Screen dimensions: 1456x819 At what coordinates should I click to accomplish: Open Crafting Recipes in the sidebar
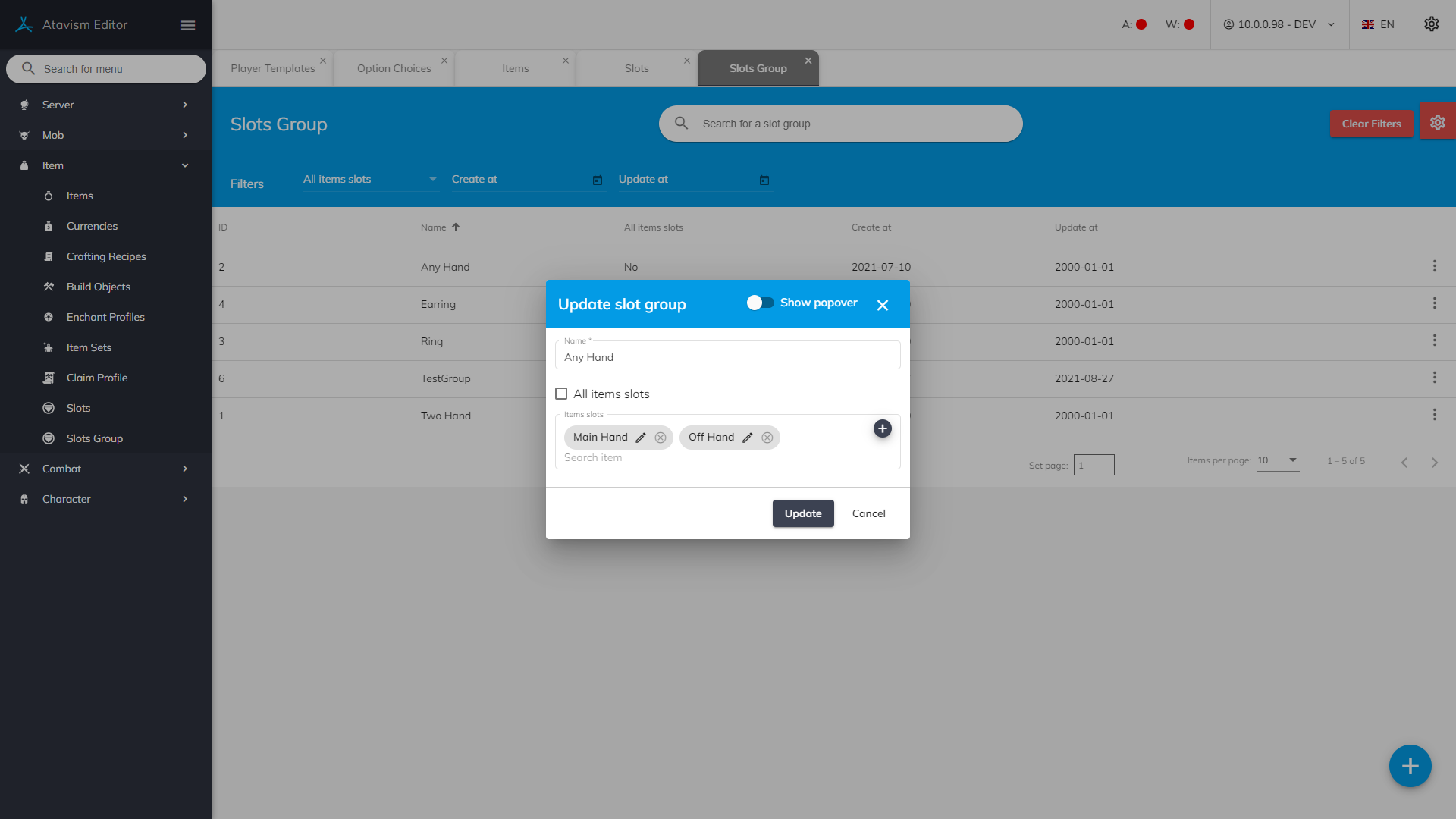106,256
